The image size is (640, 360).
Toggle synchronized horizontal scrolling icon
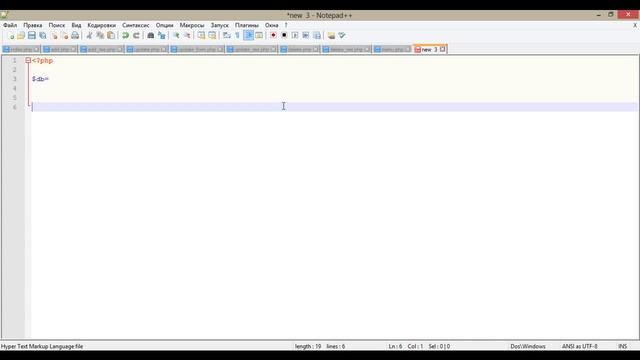[212, 36]
